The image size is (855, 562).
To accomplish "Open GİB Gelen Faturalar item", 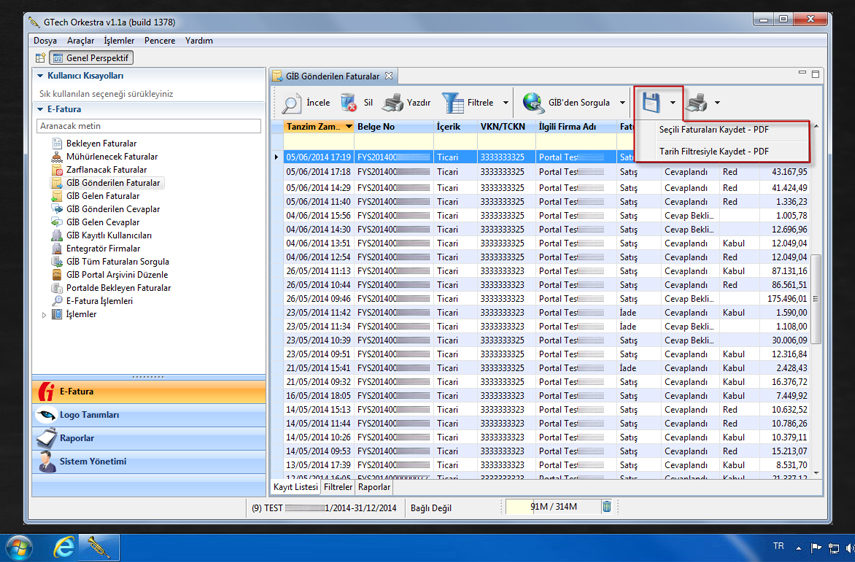I will point(103,196).
